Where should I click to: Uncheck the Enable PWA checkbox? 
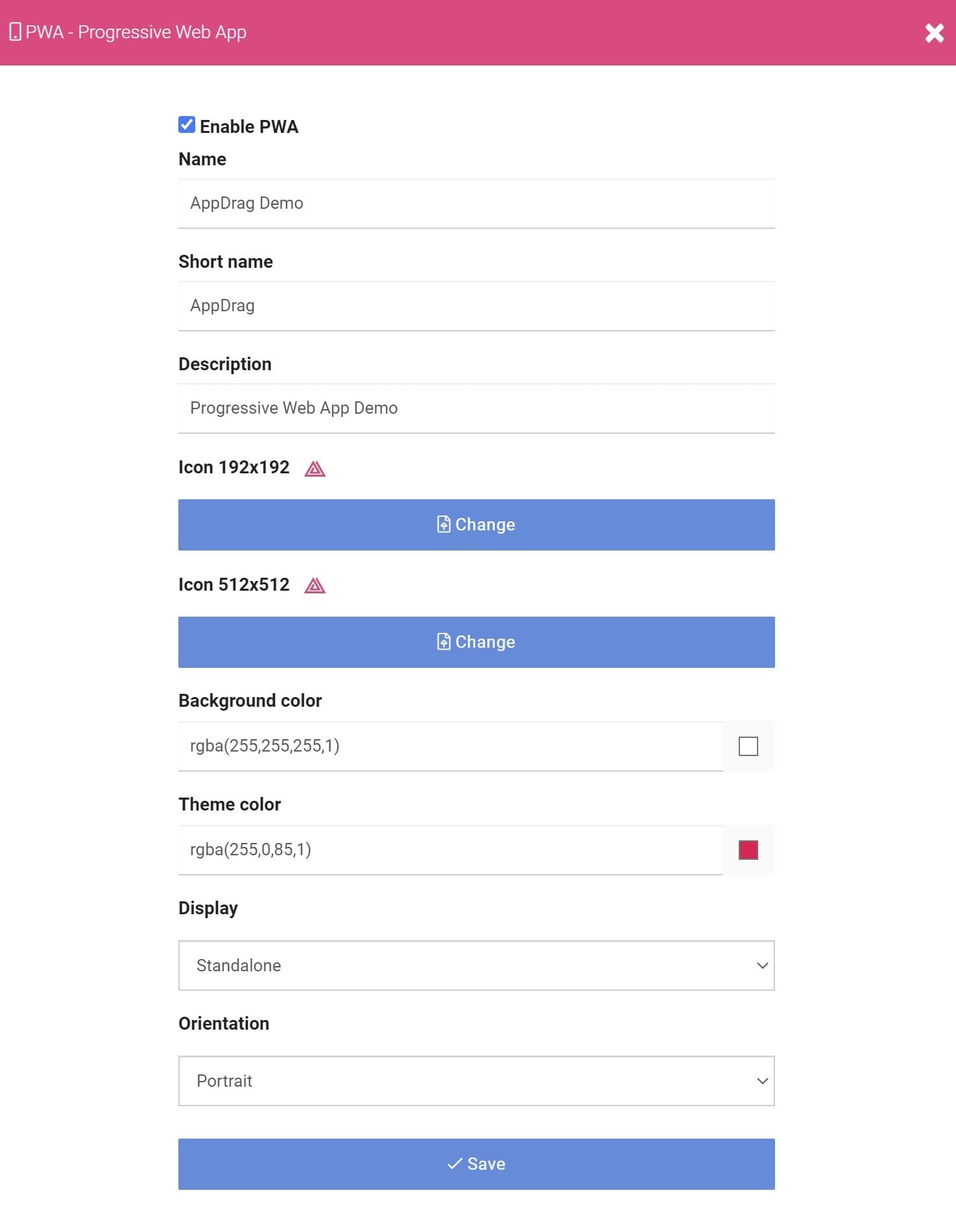(x=187, y=125)
